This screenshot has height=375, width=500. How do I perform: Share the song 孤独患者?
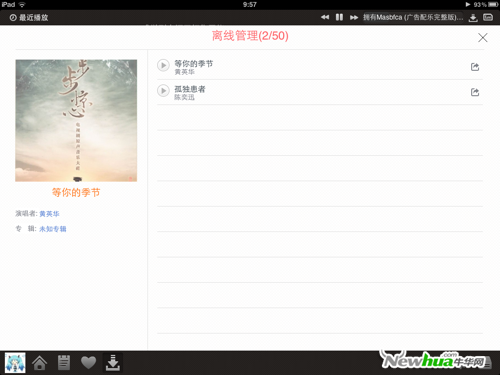coord(475,92)
